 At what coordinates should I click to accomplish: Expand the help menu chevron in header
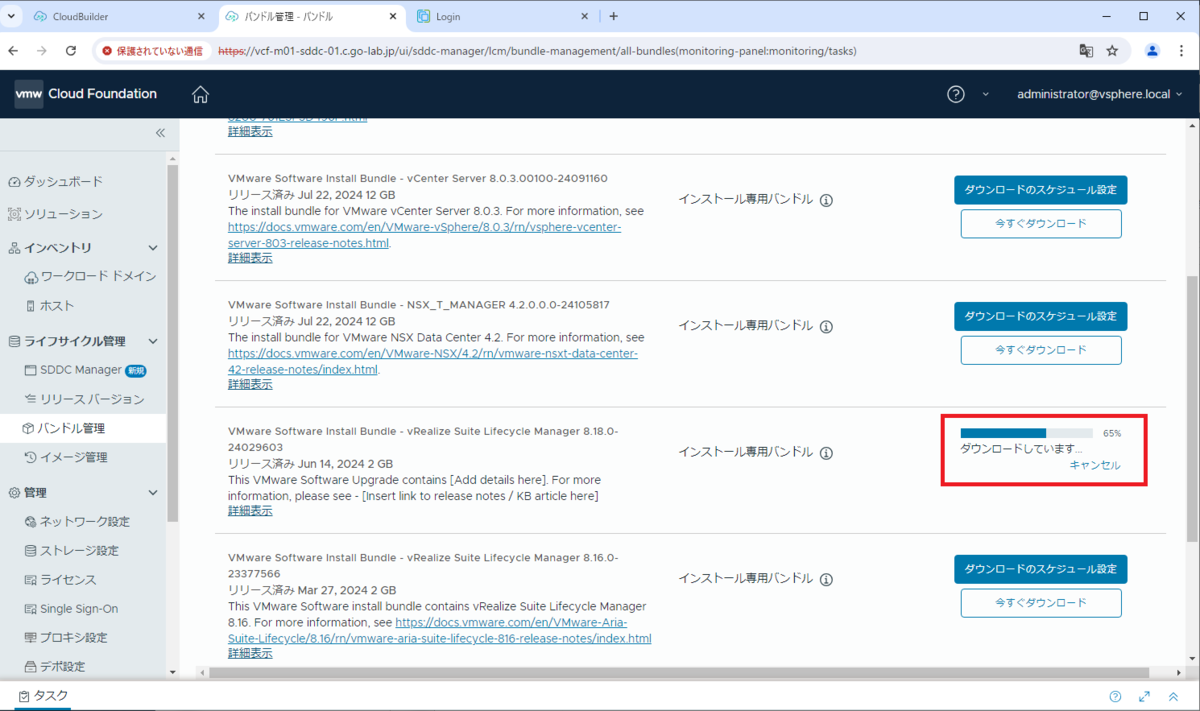pos(985,94)
